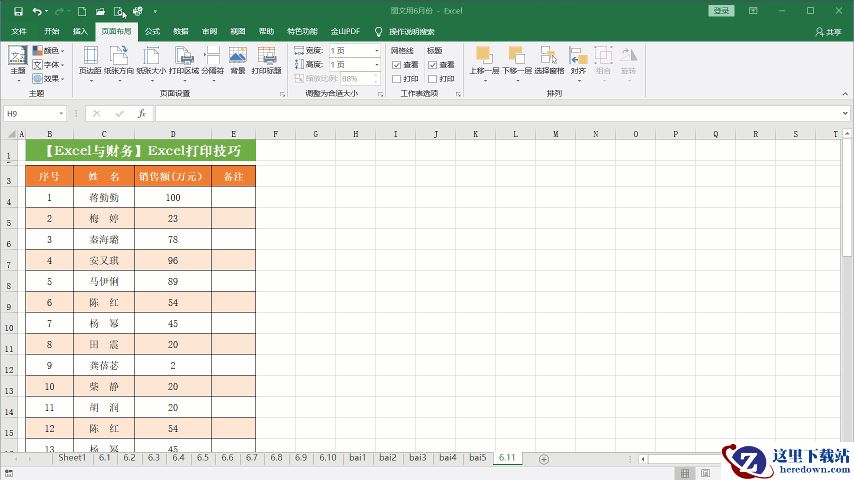Open the Margins (页边距) tool
The image size is (854, 480).
pyautogui.click(x=90, y=64)
